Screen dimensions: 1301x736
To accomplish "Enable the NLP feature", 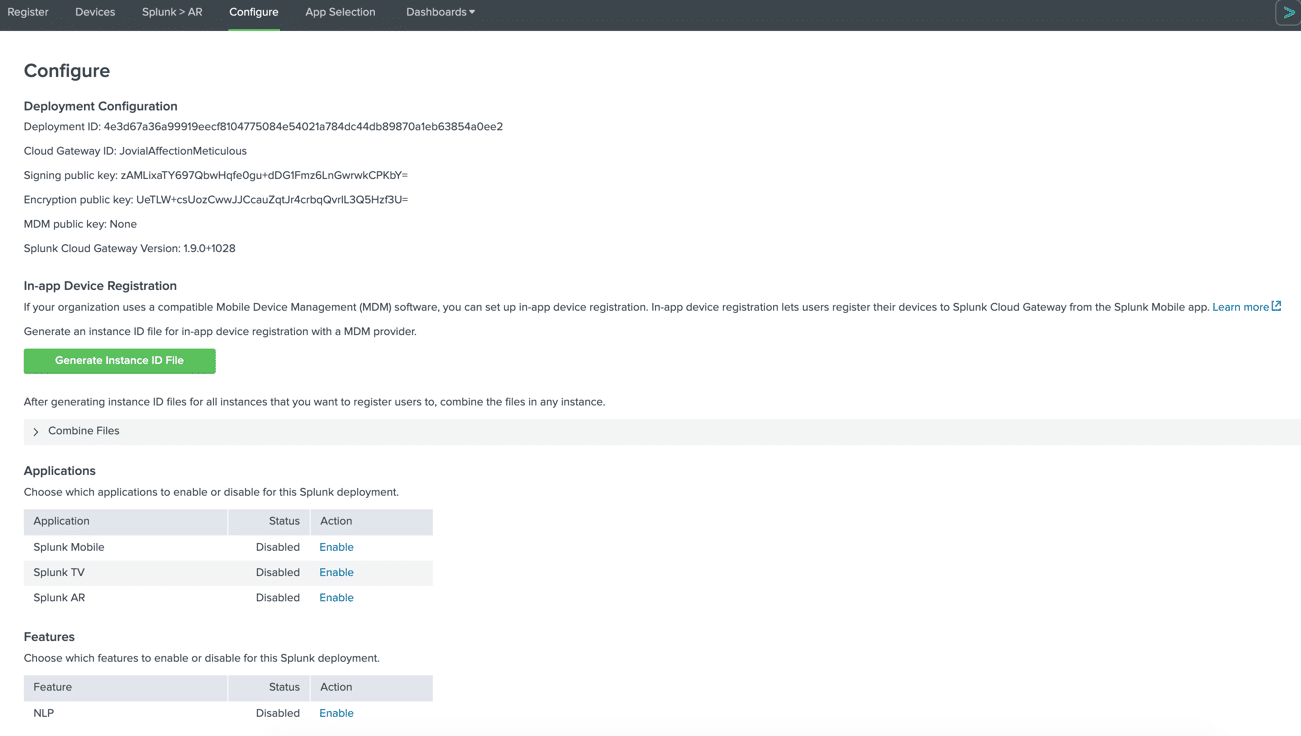I will (x=336, y=714).
